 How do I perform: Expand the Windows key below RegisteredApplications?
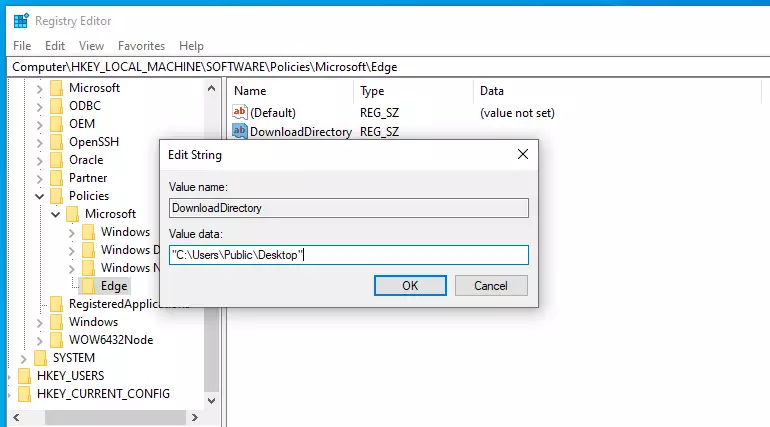(40, 322)
